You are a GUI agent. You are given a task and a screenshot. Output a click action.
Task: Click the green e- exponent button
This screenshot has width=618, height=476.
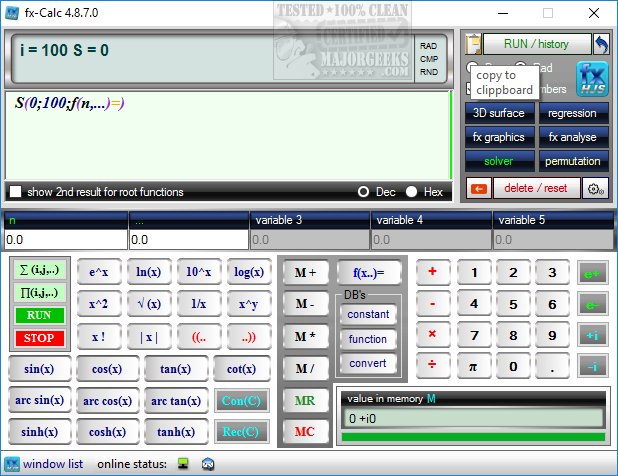(592, 304)
